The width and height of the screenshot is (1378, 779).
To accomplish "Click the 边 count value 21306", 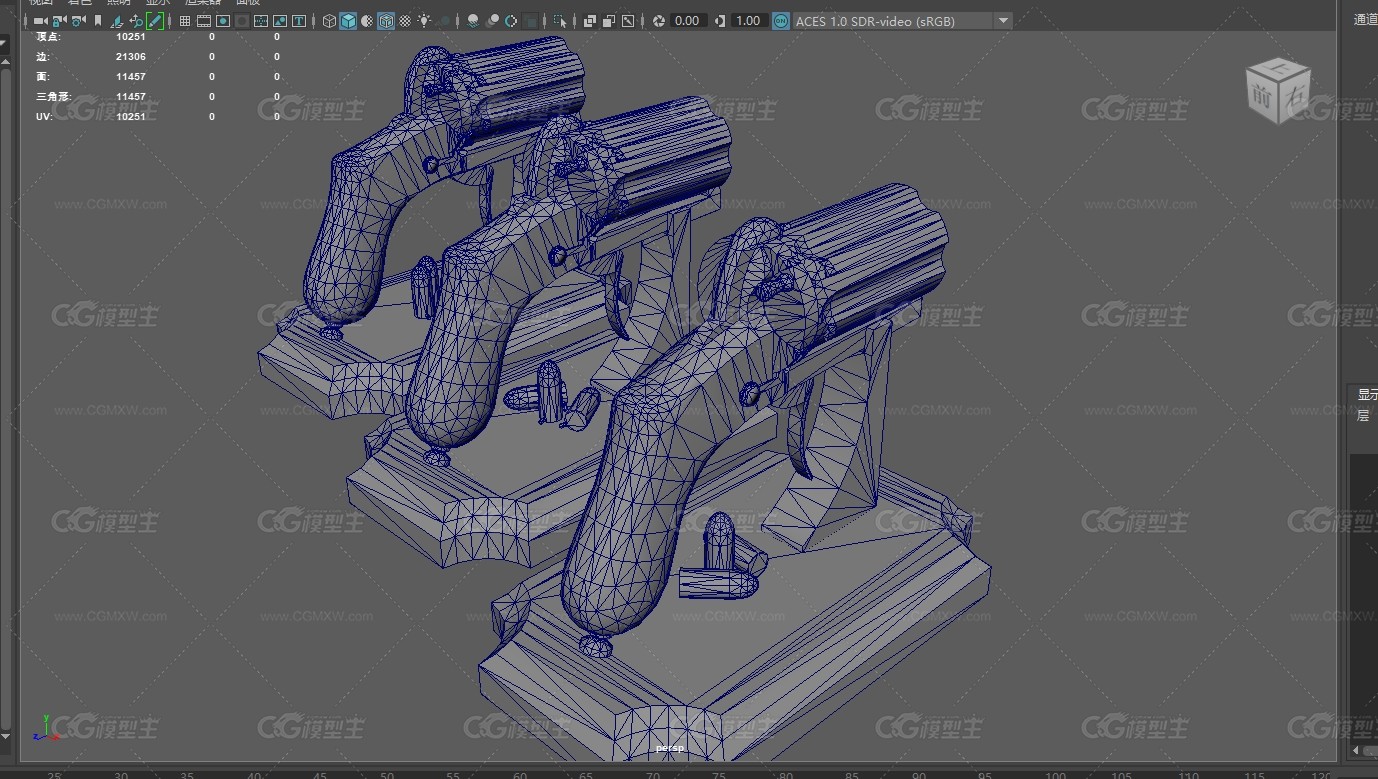I will pyautogui.click(x=131, y=56).
